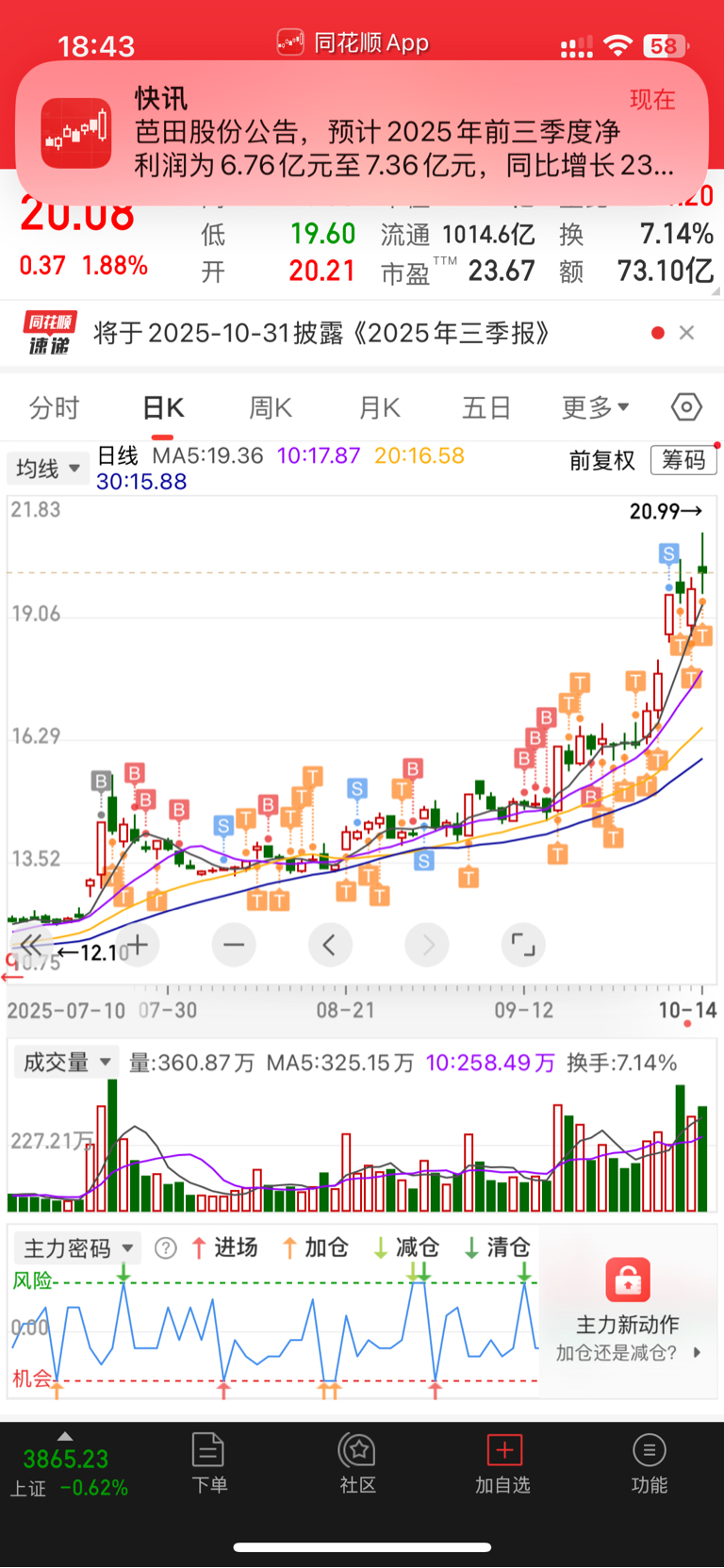Open 主力新动作 lock icon
Screen dimensions: 724x1568
[628, 1280]
